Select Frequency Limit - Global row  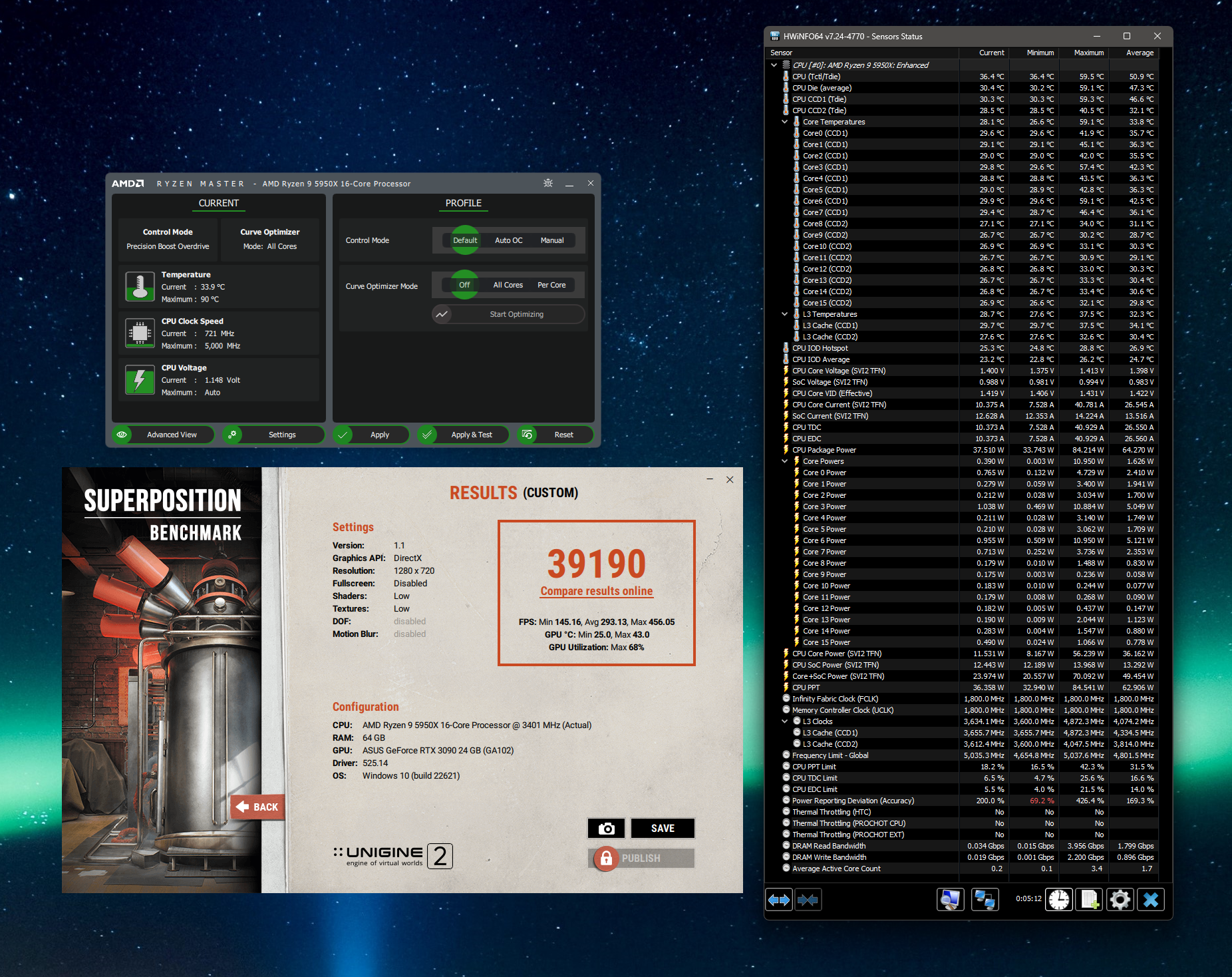point(962,755)
